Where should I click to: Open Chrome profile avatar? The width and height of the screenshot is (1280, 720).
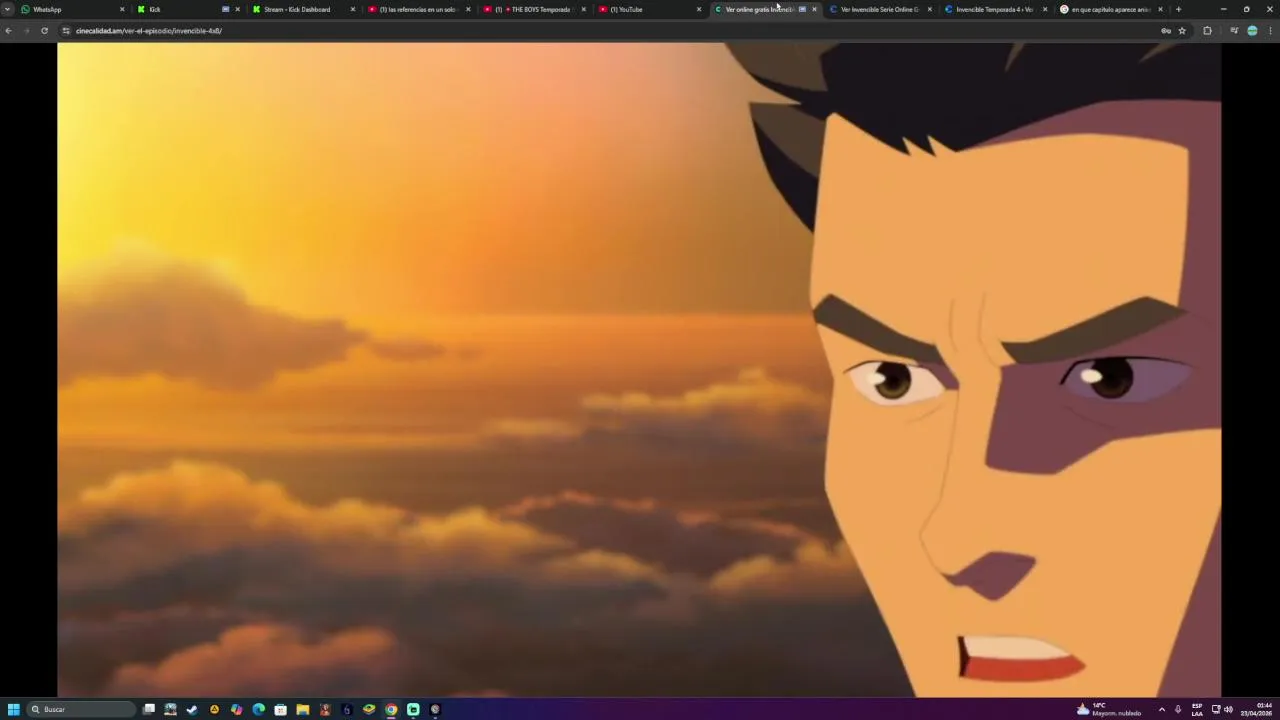(1252, 31)
